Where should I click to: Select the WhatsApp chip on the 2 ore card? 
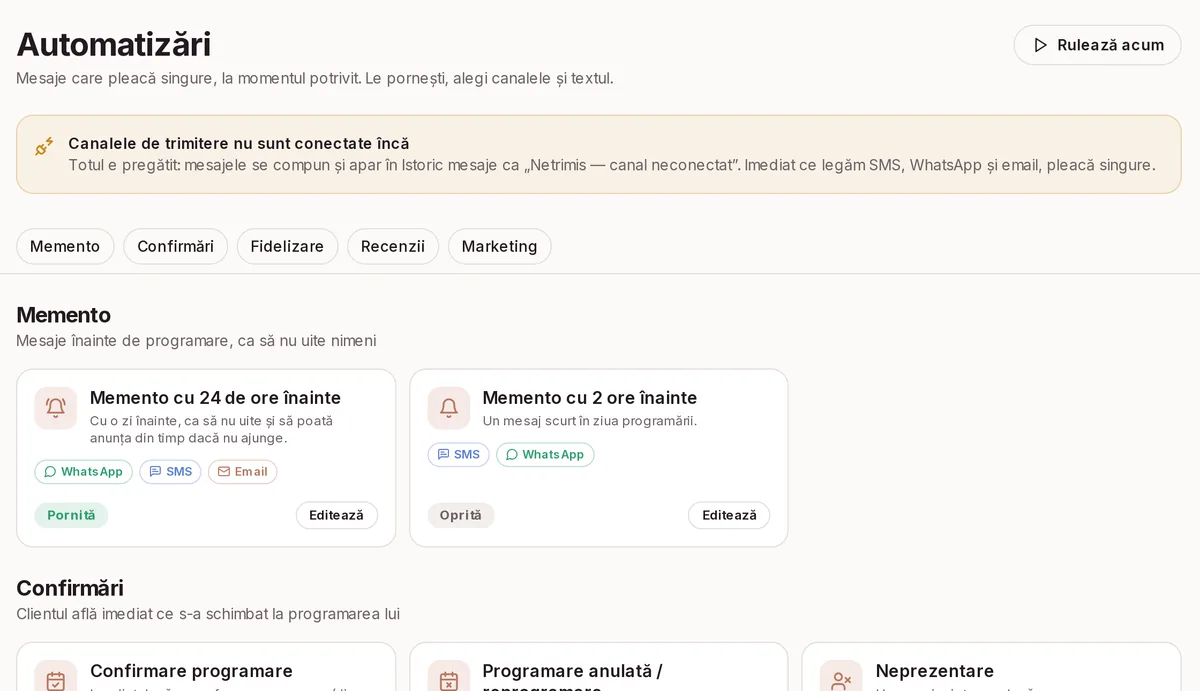tap(545, 455)
